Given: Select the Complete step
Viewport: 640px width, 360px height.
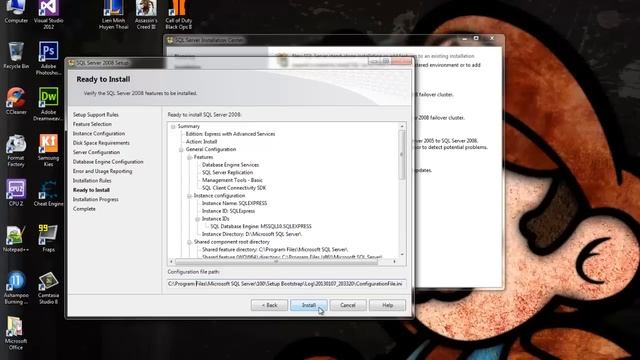Looking at the screenshot, I should tap(84, 209).
